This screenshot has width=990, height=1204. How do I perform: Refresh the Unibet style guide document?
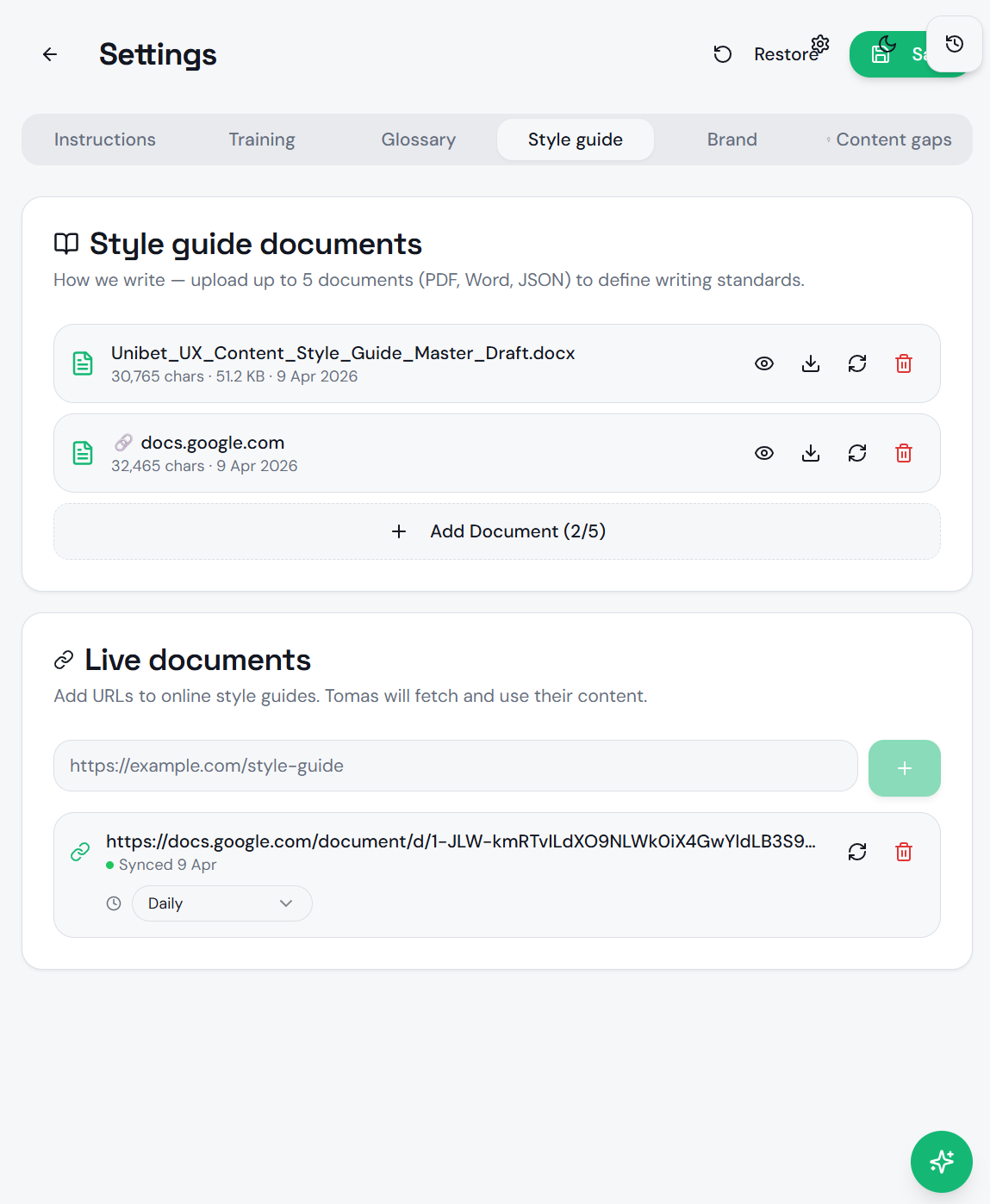tap(856, 363)
